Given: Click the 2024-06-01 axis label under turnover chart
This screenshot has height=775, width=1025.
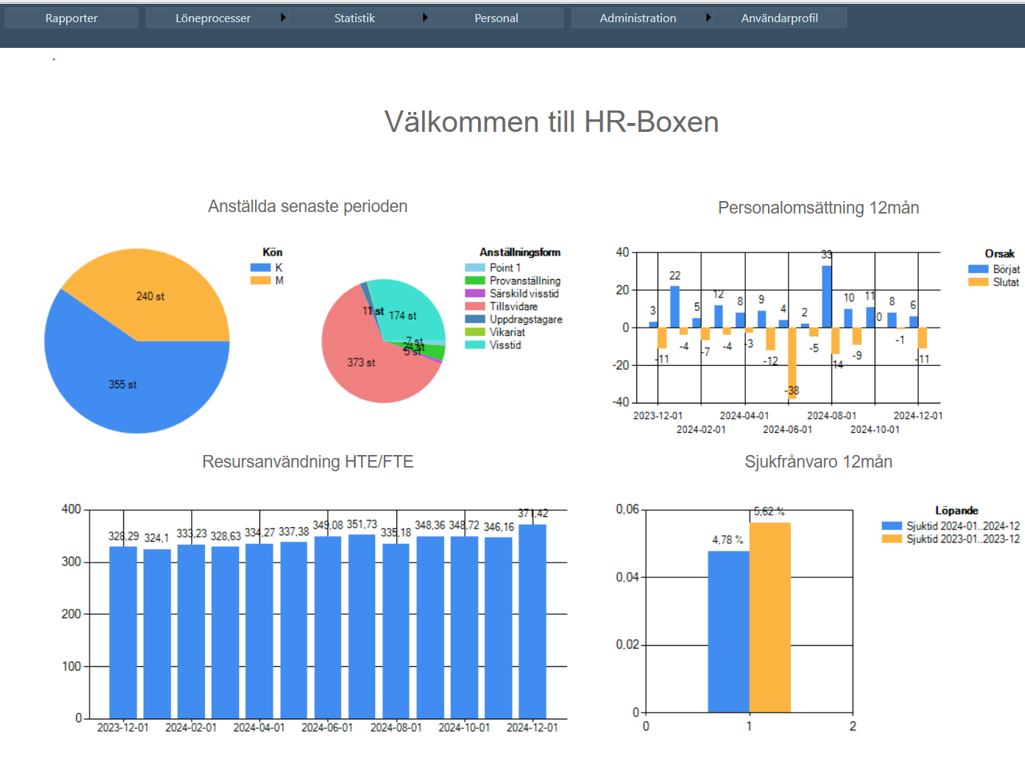Looking at the screenshot, I should tap(788, 429).
